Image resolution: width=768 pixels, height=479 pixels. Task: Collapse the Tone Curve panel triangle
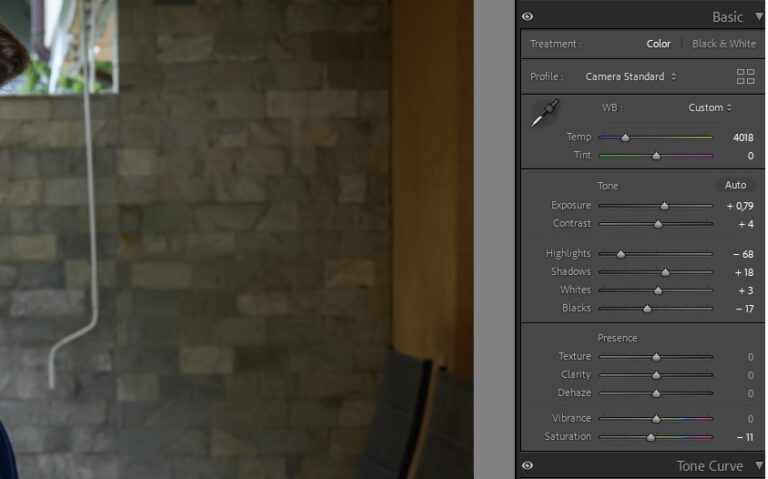759,465
